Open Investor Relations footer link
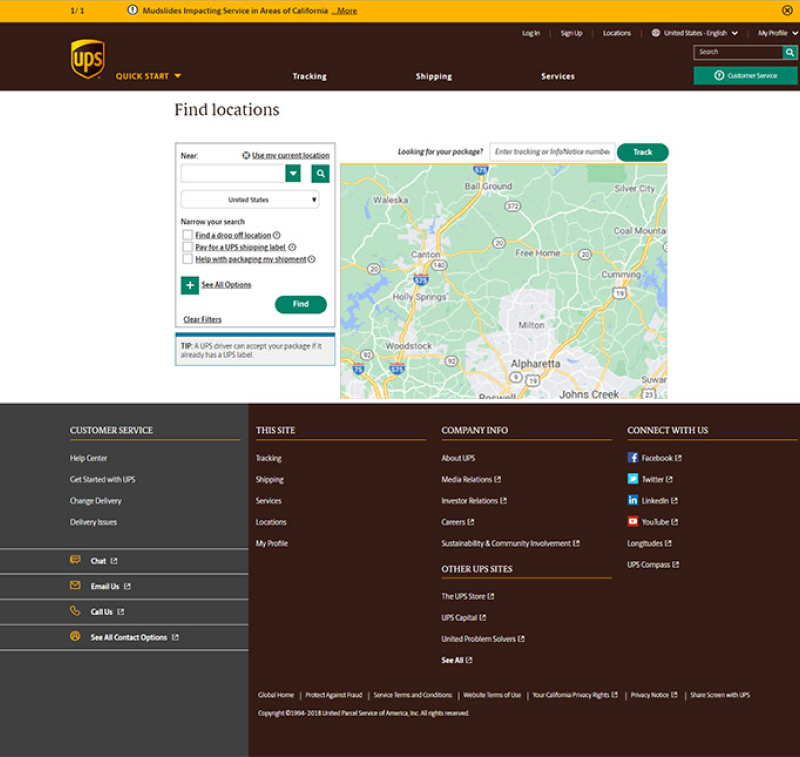 coord(473,501)
